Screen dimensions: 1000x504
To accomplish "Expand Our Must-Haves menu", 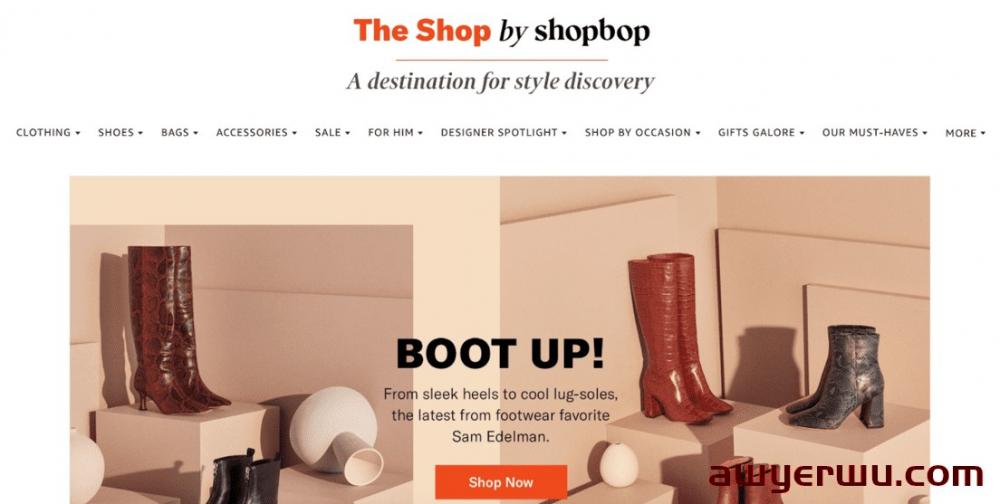I will pyautogui.click(x=874, y=133).
